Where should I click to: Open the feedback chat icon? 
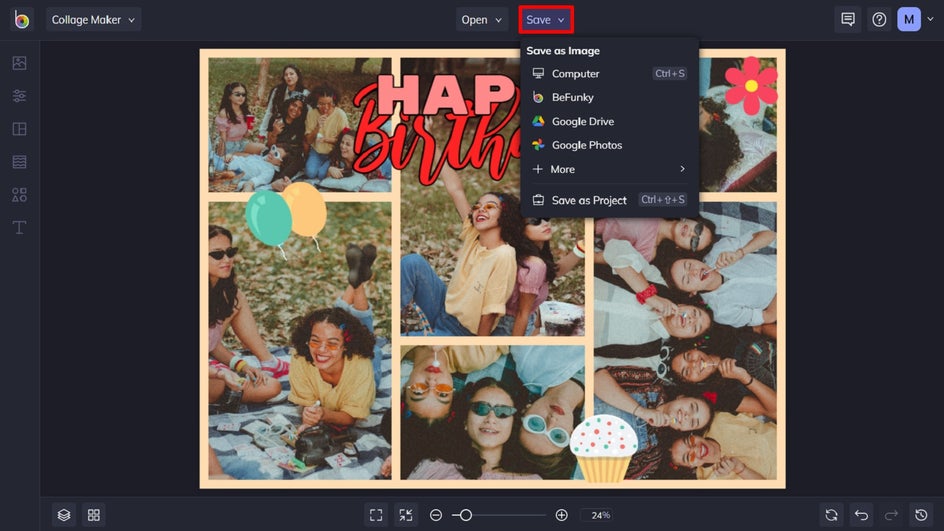point(848,19)
